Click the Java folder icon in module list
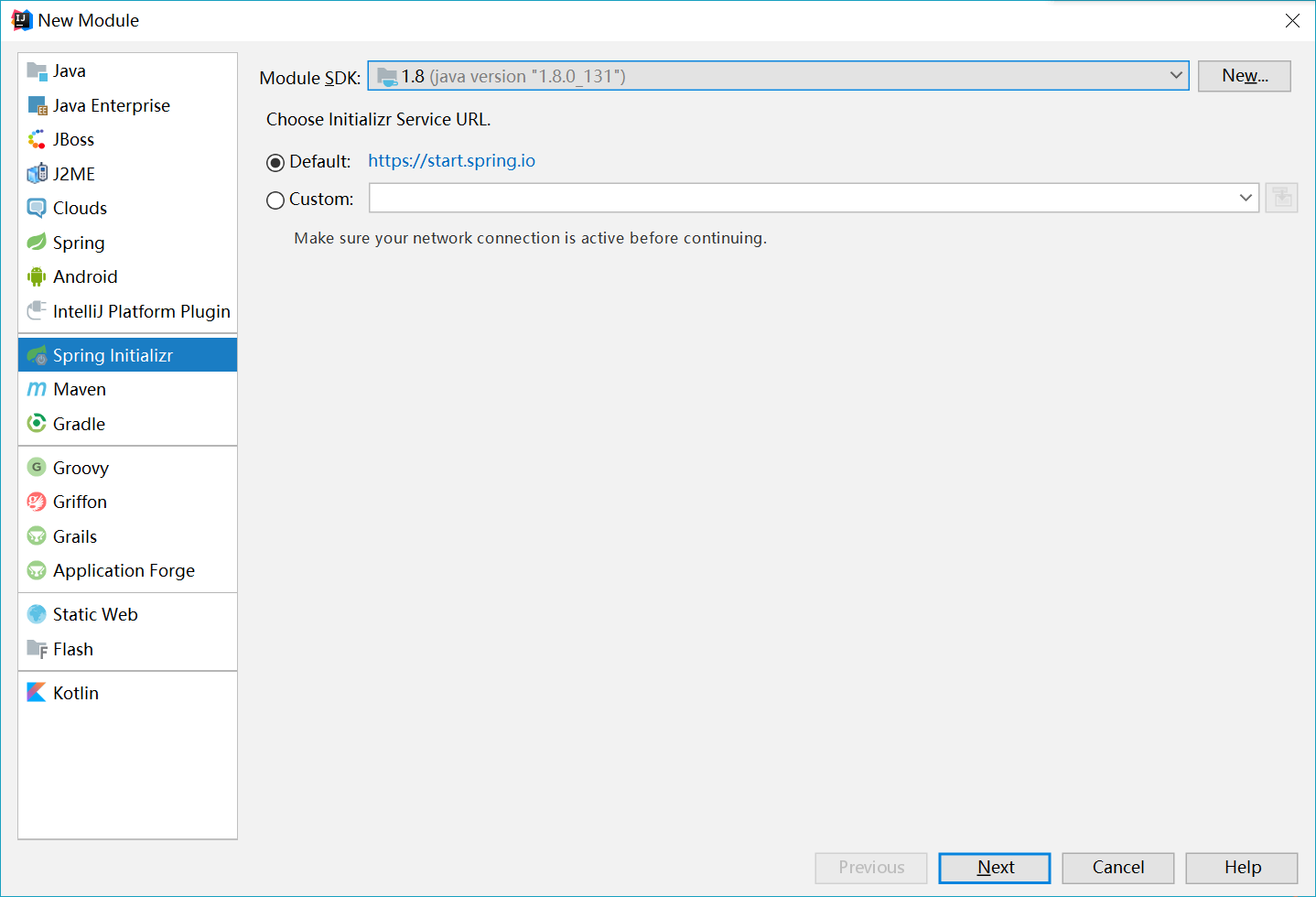 pos(37,71)
